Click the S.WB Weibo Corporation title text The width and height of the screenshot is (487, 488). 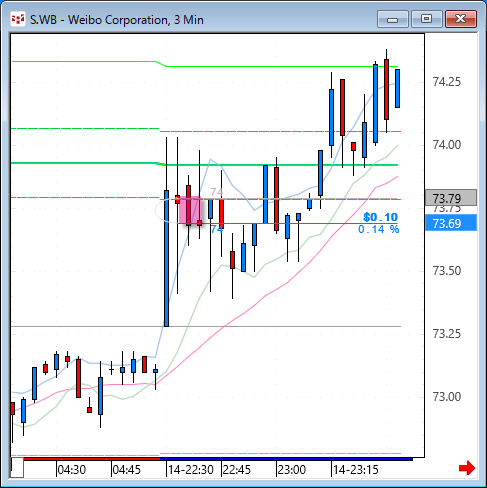pyautogui.click(x=117, y=20)
